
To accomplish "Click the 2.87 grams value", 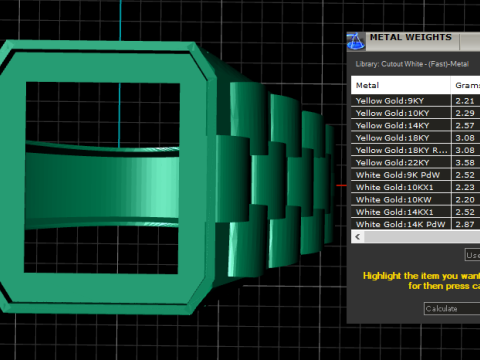I will click(x=465, y=224).
